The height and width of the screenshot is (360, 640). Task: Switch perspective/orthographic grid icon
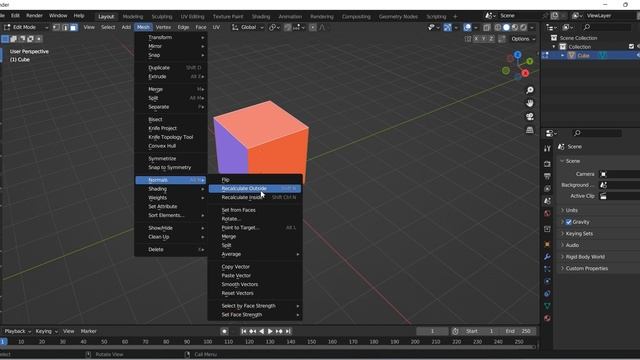point(530,130)
